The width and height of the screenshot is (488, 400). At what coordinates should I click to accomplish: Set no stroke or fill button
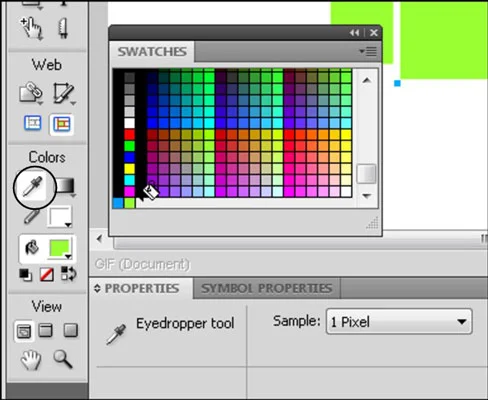(47, 275)
